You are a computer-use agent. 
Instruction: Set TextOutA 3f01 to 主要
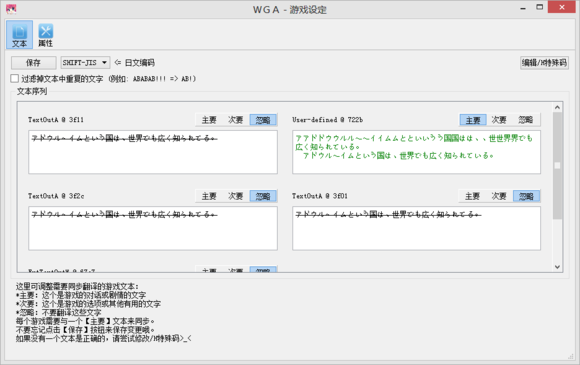[472, 196]
